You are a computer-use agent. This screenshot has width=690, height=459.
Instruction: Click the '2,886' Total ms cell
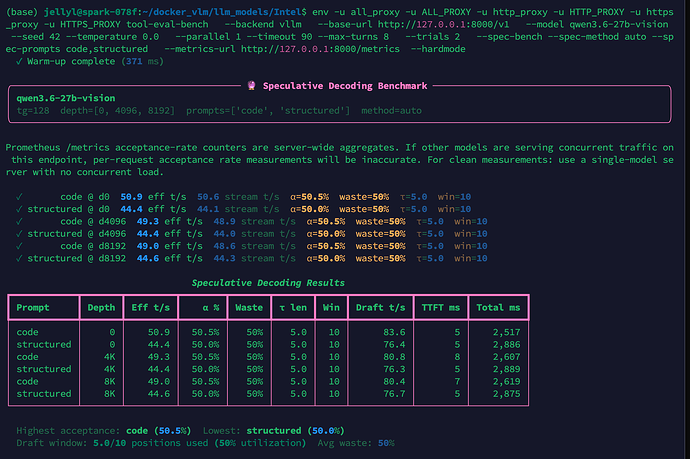tap(506, 345)
